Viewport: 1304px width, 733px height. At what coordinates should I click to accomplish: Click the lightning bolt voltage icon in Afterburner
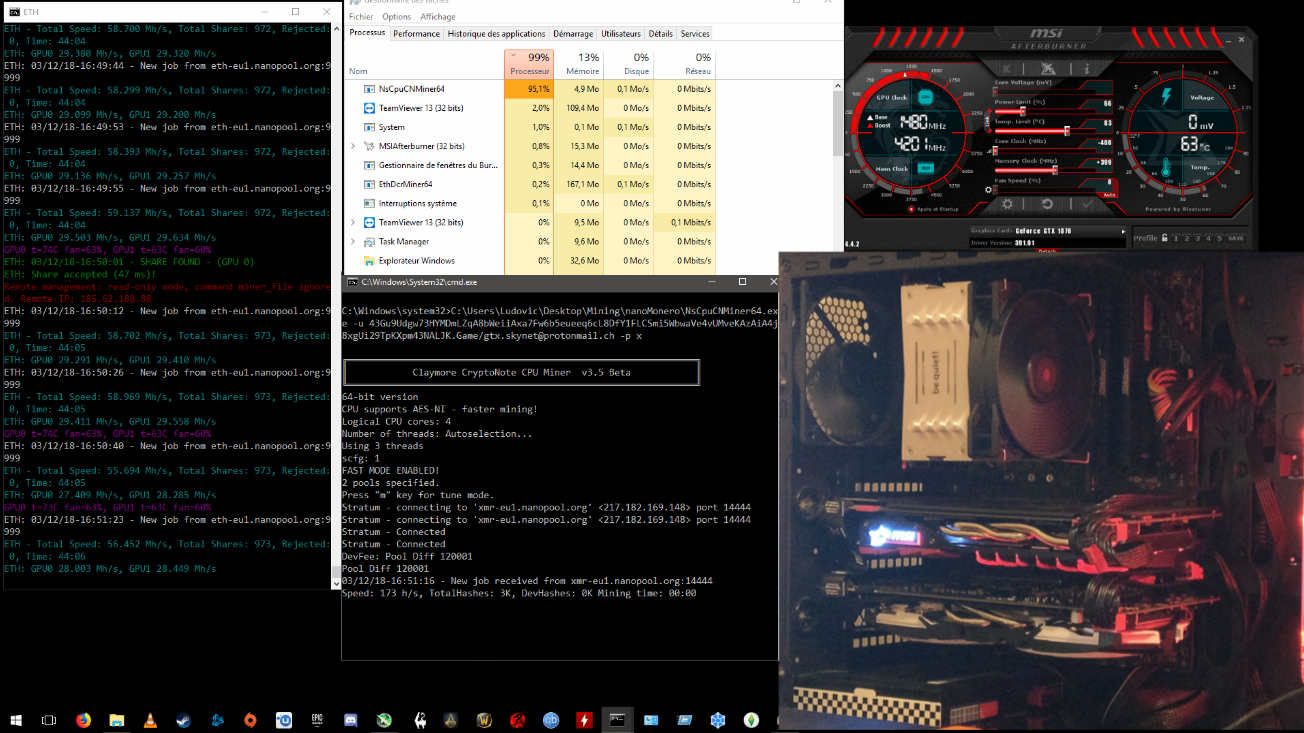[x=1166, y=96]
